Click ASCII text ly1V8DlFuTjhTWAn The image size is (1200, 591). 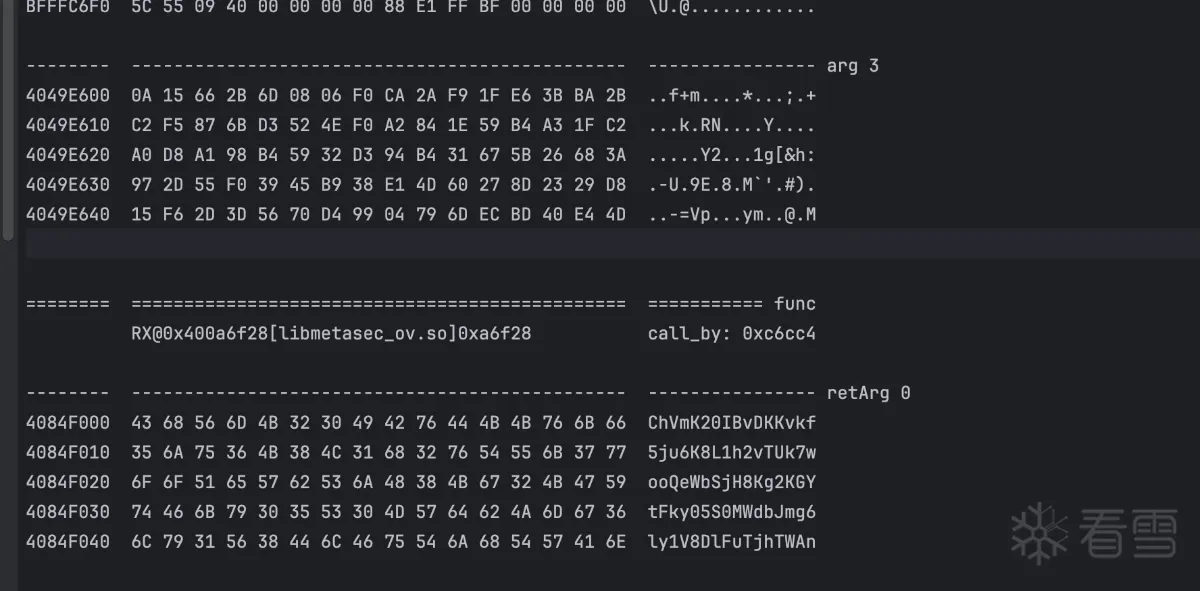coord(732,542)
